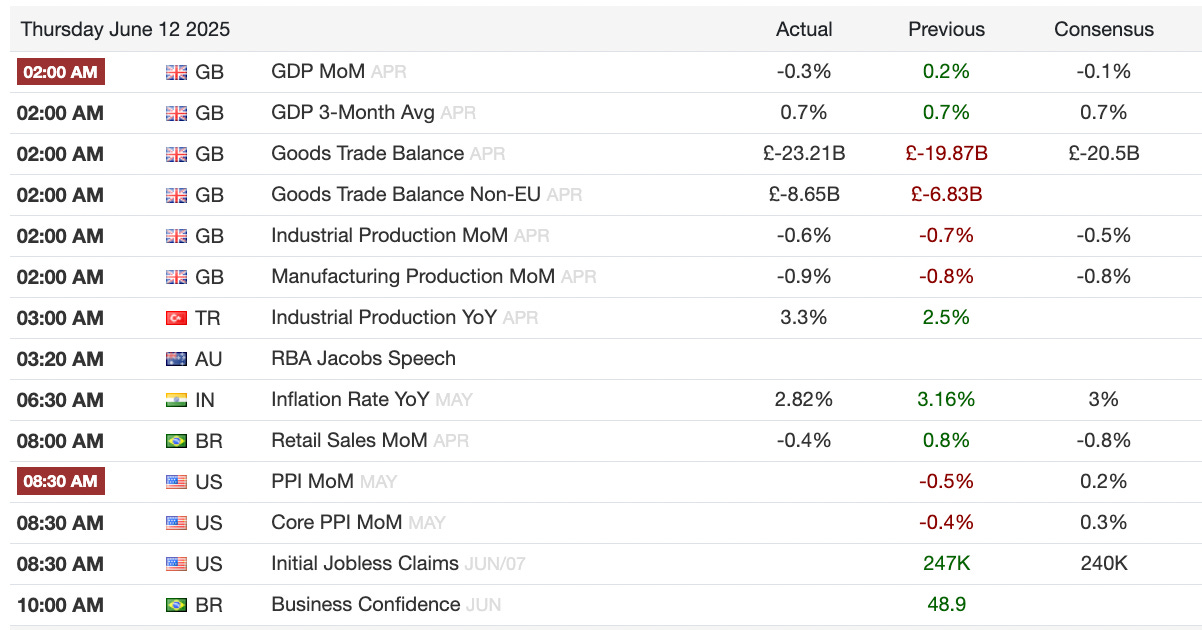Click the India flag icon
This screenshot has width=1202, height=630.
point(176,400)
